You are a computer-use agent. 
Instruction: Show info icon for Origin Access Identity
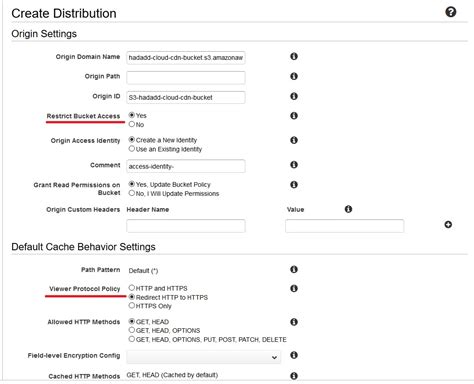tap(294, 140)
